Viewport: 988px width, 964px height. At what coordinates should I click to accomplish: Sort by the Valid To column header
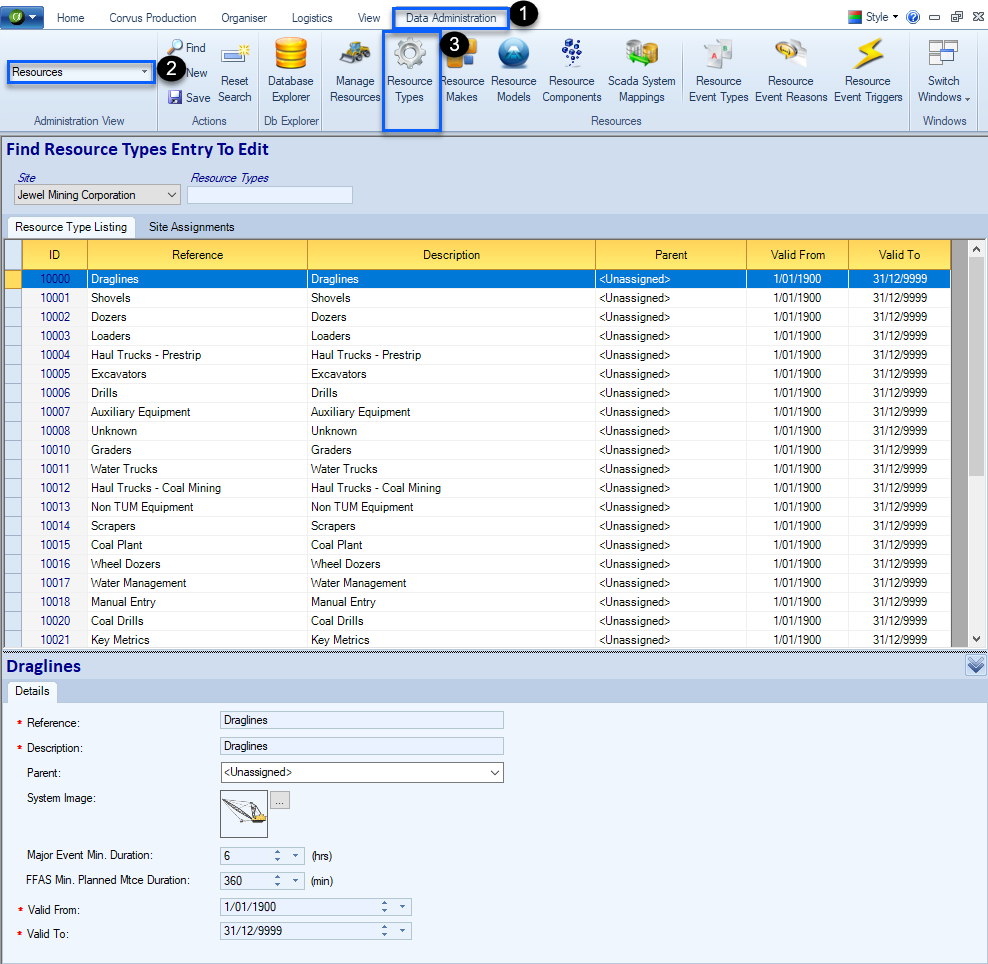899,255
